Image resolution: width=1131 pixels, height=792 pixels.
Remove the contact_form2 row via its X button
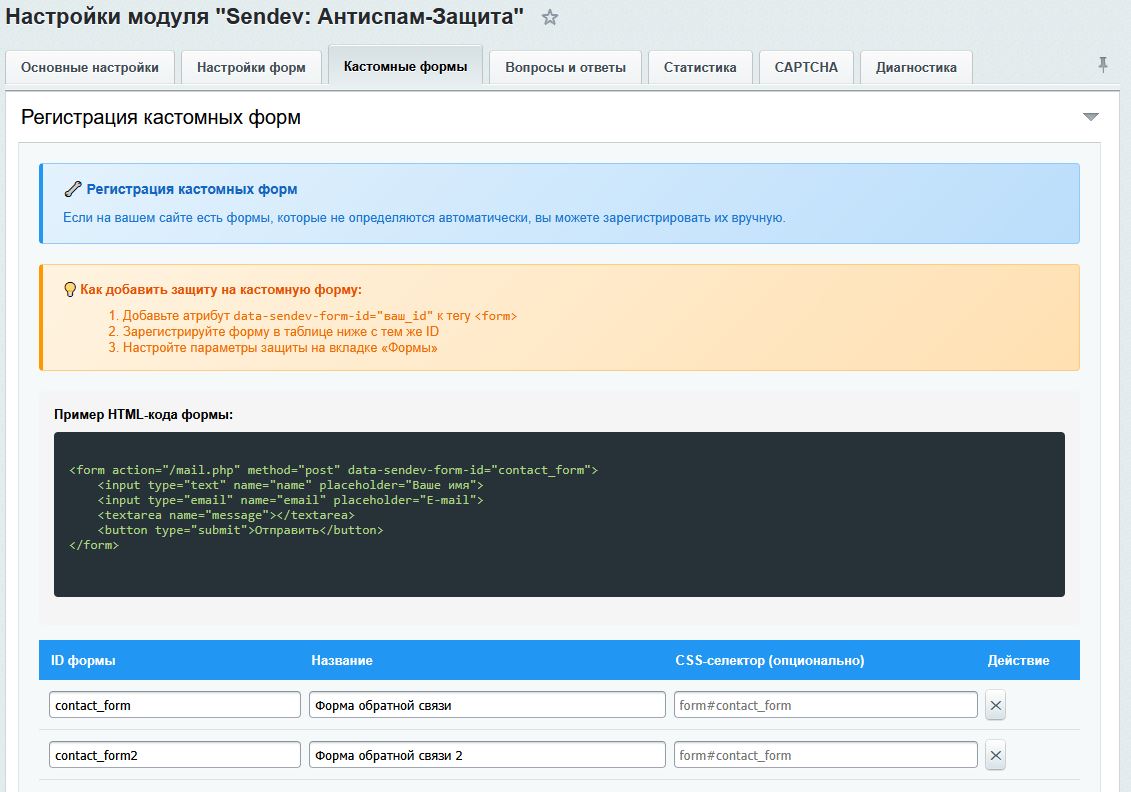click(x=995, y=755)
